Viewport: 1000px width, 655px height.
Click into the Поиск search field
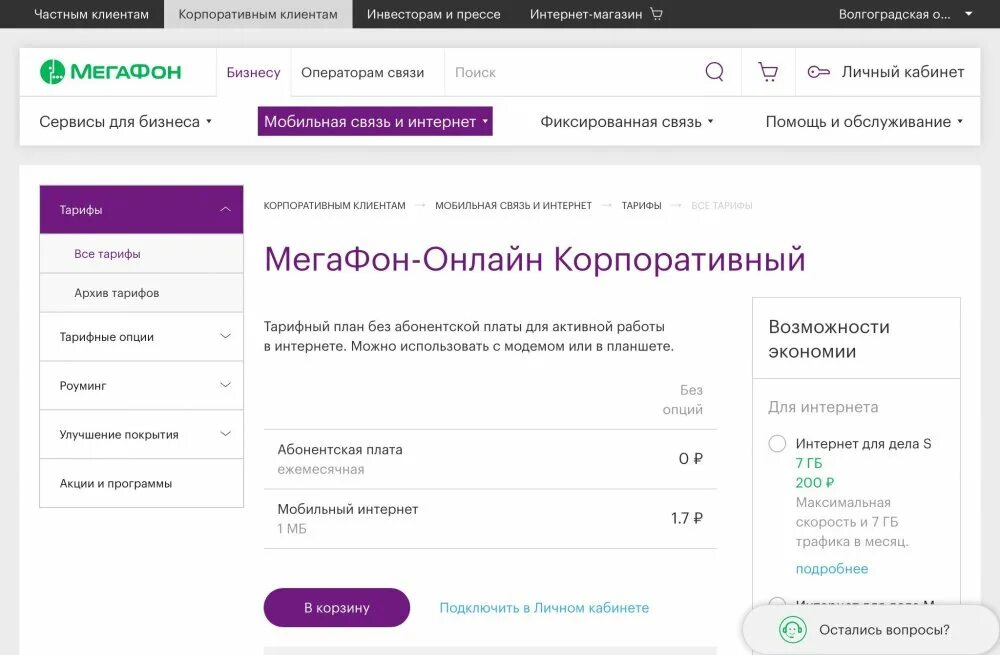574,72
